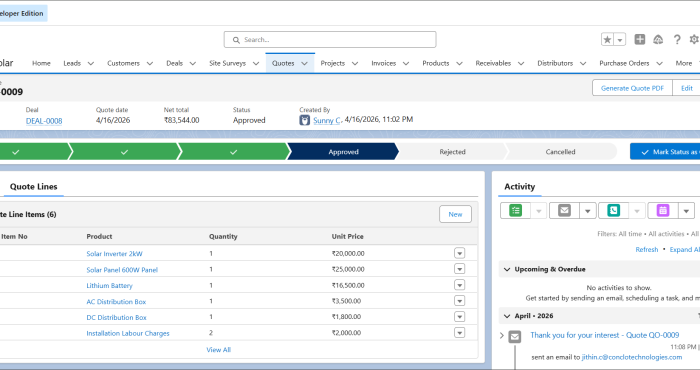Open row actions for Lithium Battery
This screenshot has width=700, height=370.
pos(459,285)
